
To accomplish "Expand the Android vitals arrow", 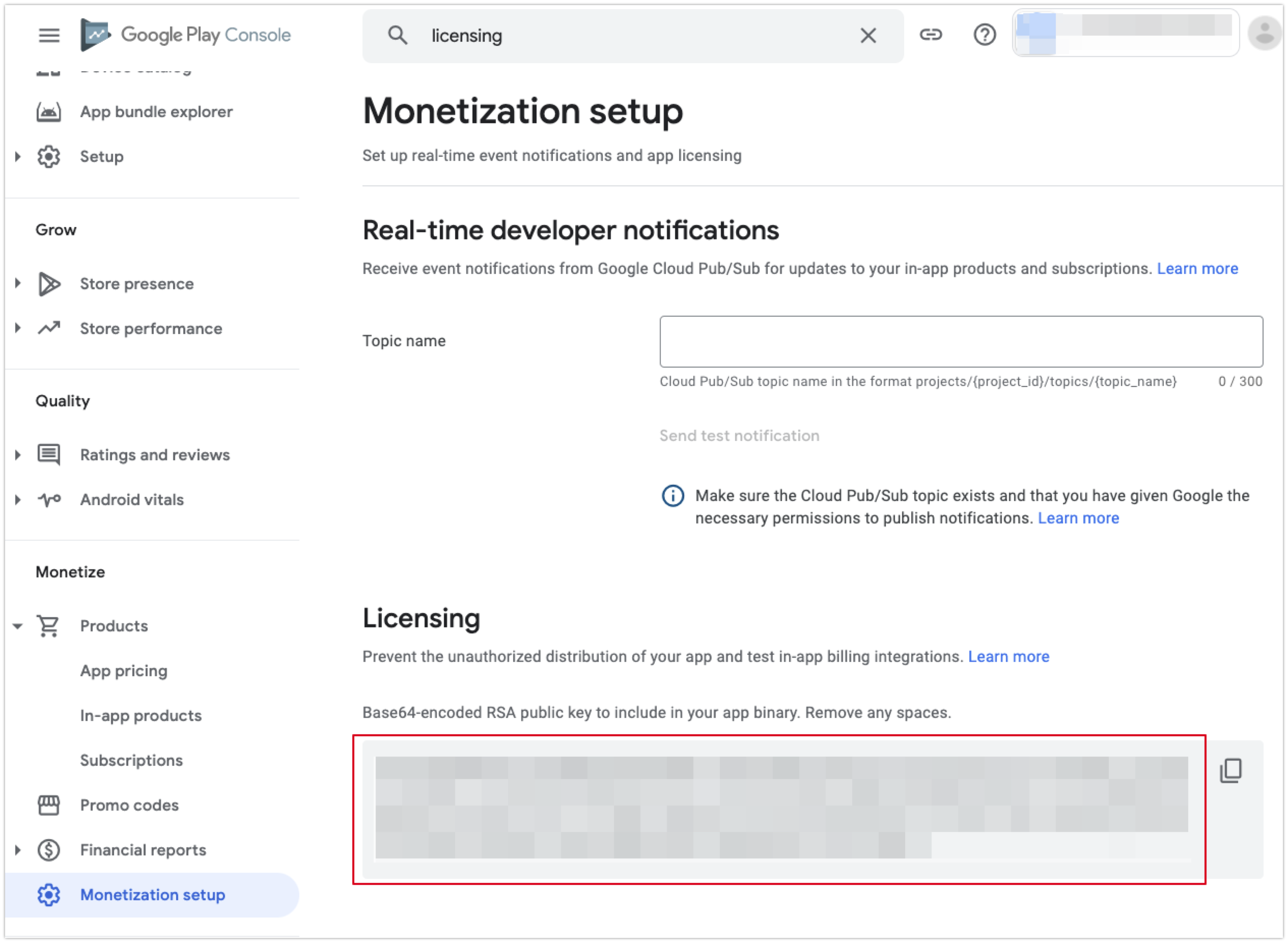I will tap(18, 500).
